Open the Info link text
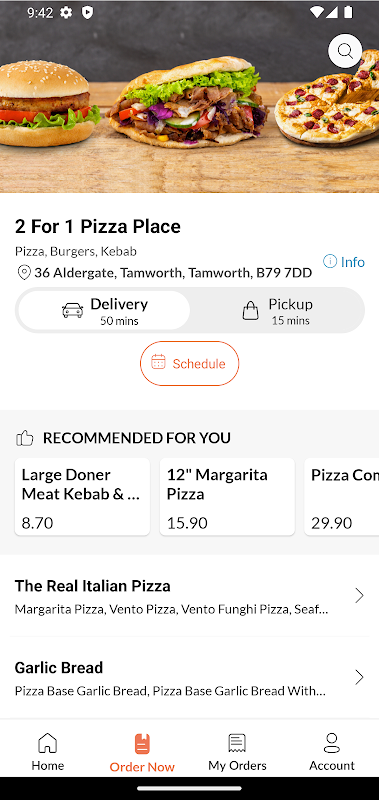The width and height of the screenshot is (379, 800). 353,262
